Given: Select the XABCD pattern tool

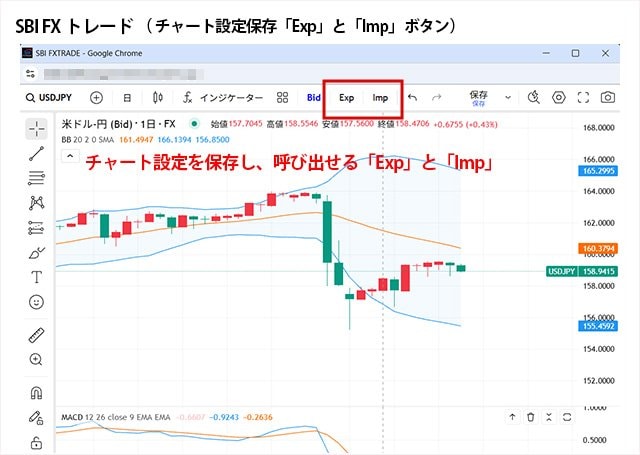Looking at the screenshot, I should (36, 203).
